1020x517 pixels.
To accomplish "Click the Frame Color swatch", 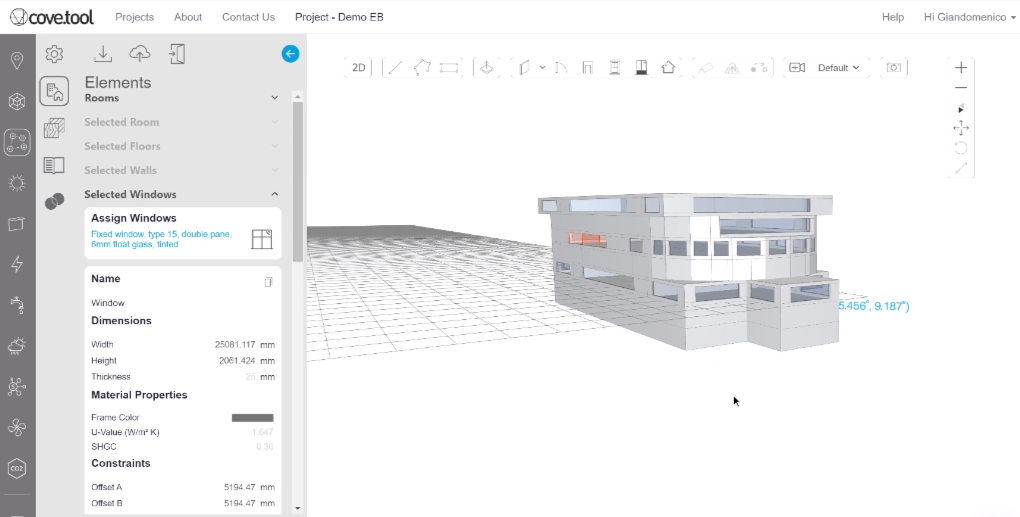I will (x=252, y=418).
